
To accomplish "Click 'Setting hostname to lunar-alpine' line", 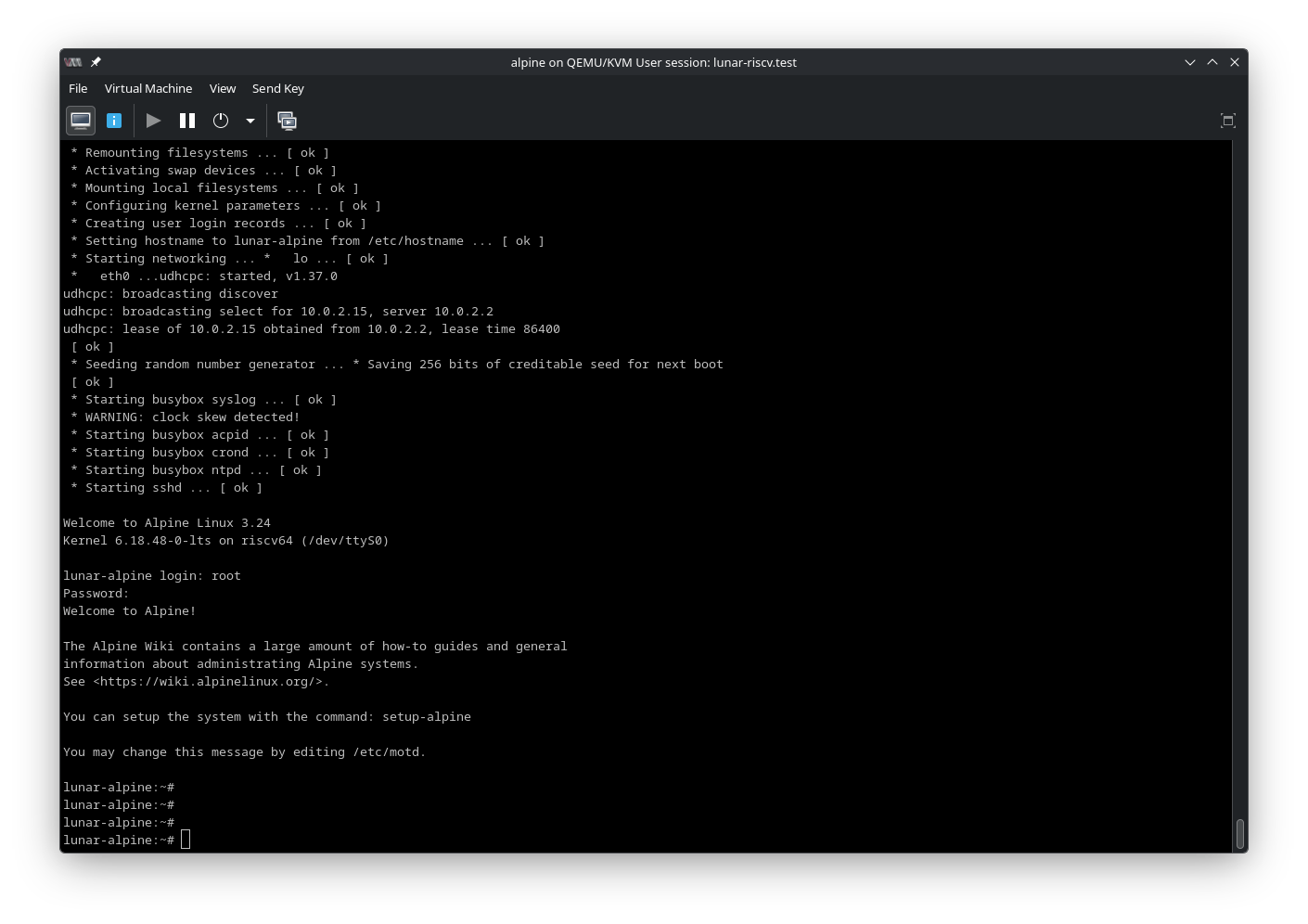I will click(x=308, y=241).
